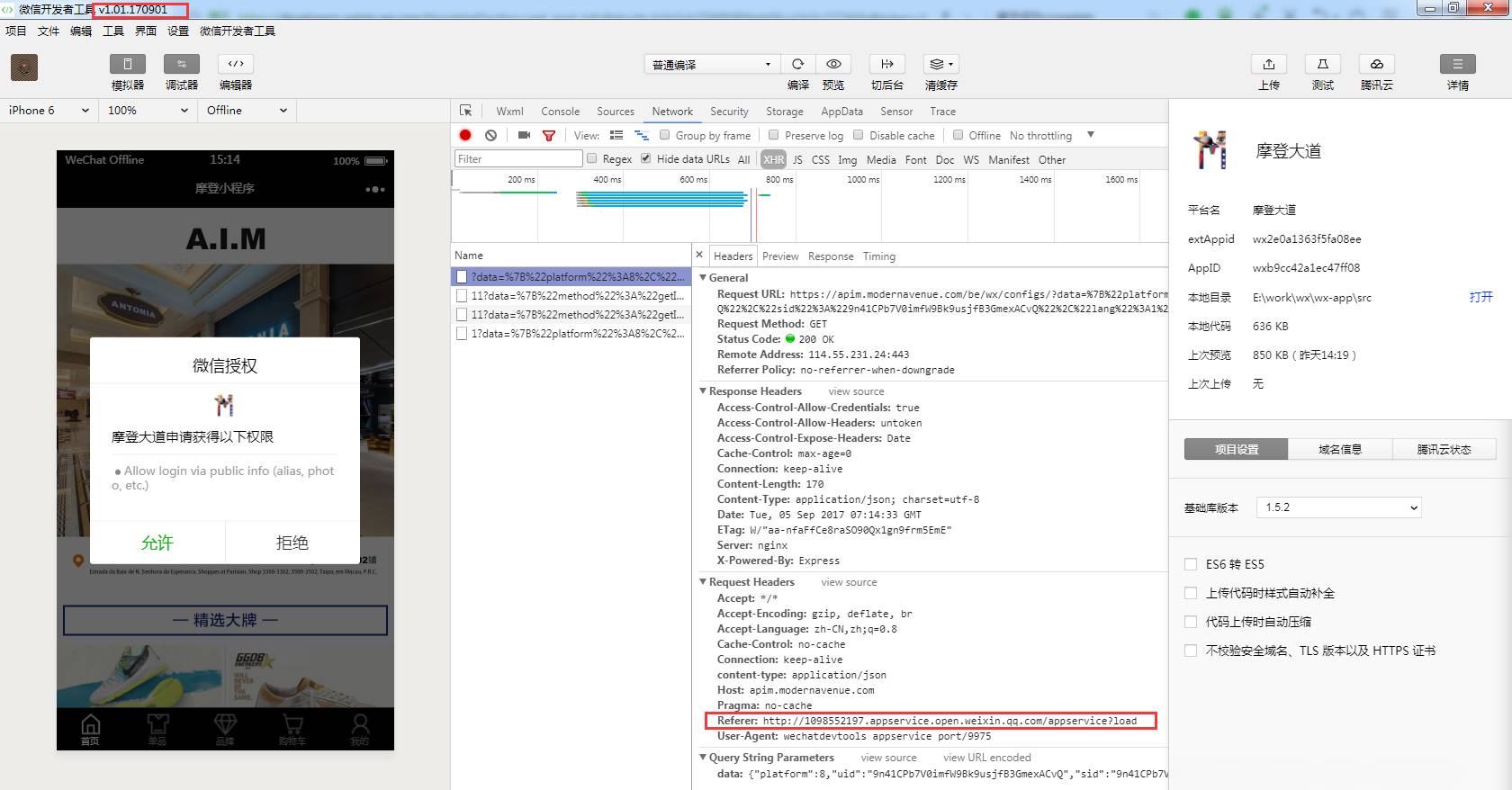Image resolution: width=1512 pixels, height=790 pixels.
Task: Click the green 允许 allow button
Action: coord(157,543)
